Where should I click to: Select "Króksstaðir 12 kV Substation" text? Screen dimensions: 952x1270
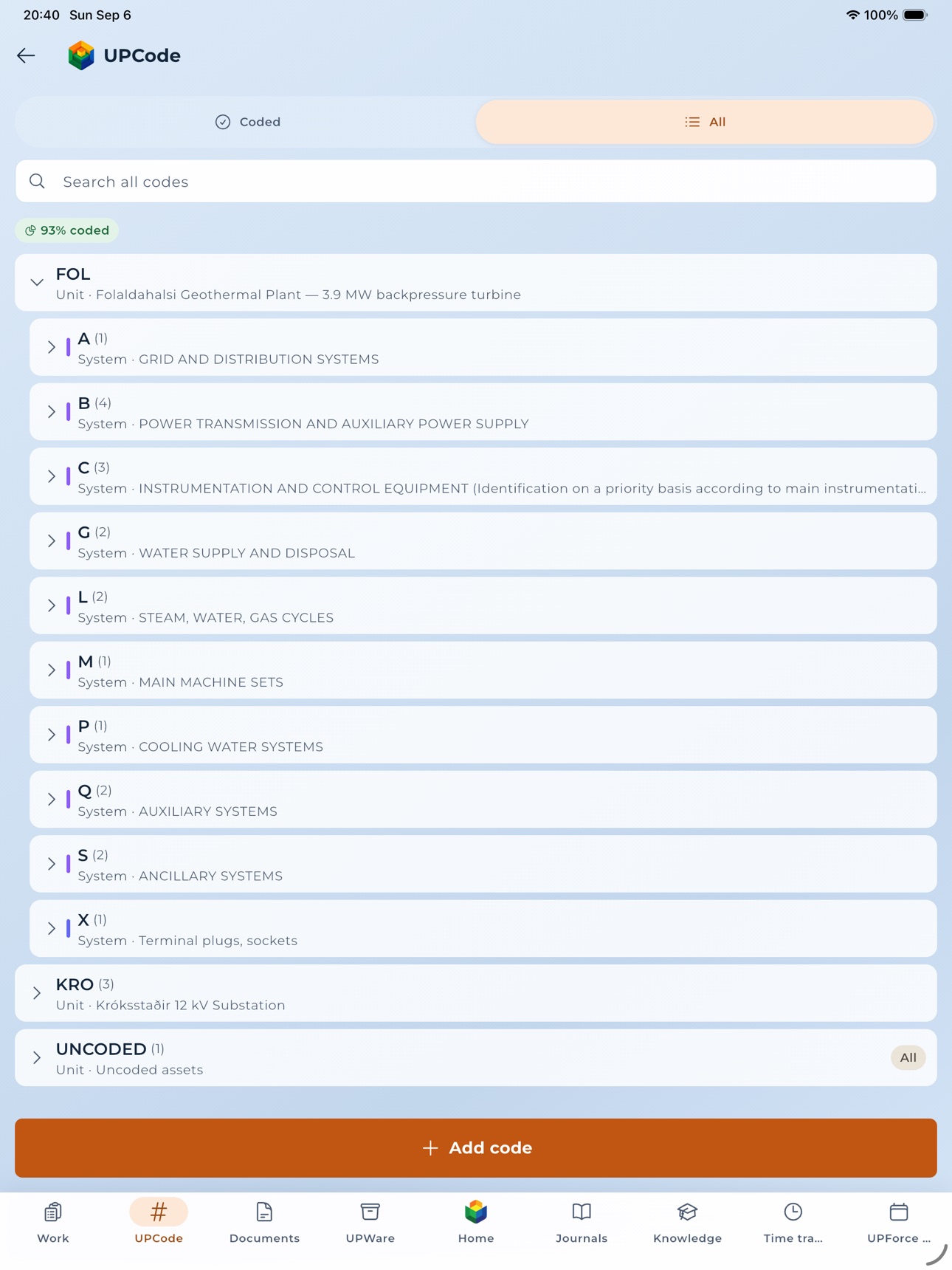190,1005
